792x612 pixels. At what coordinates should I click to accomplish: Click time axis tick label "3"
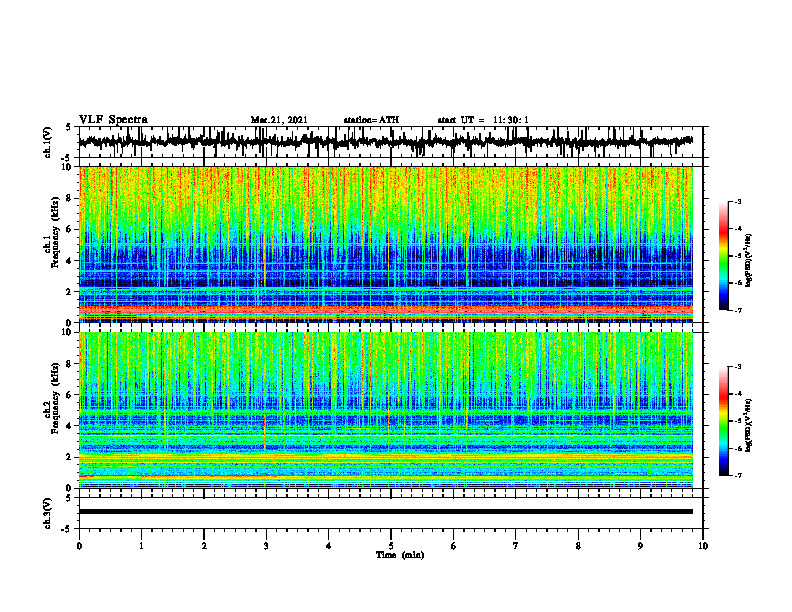coord(266,546)
